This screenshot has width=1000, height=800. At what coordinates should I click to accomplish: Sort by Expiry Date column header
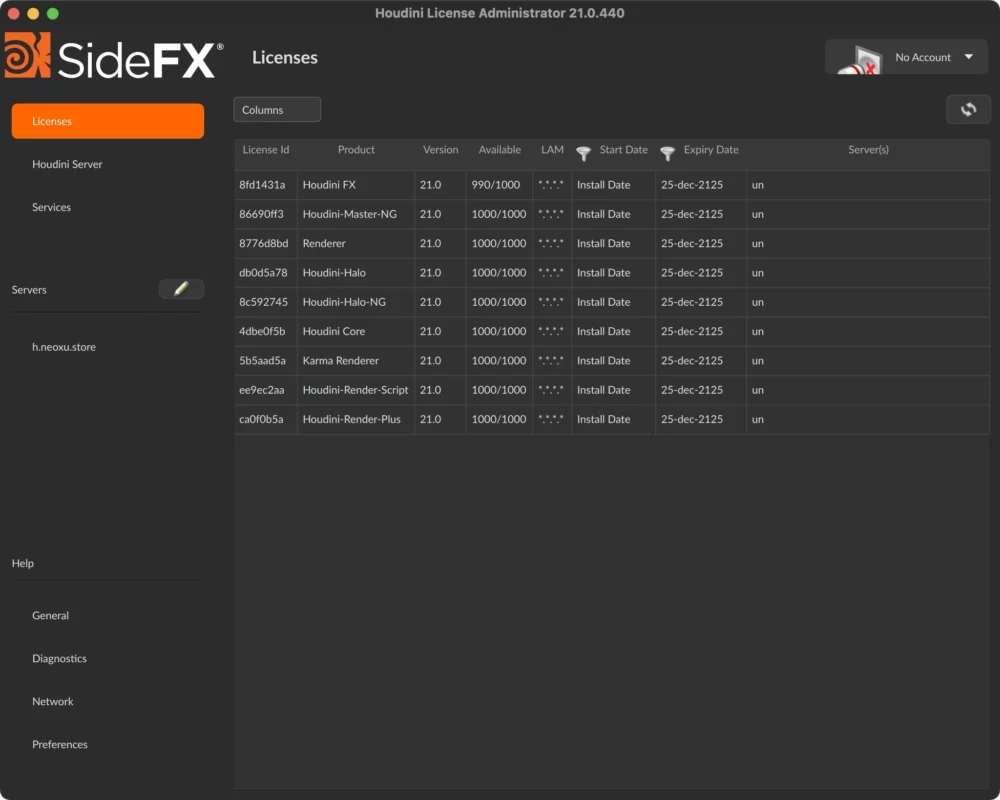(x=711, y=149)
